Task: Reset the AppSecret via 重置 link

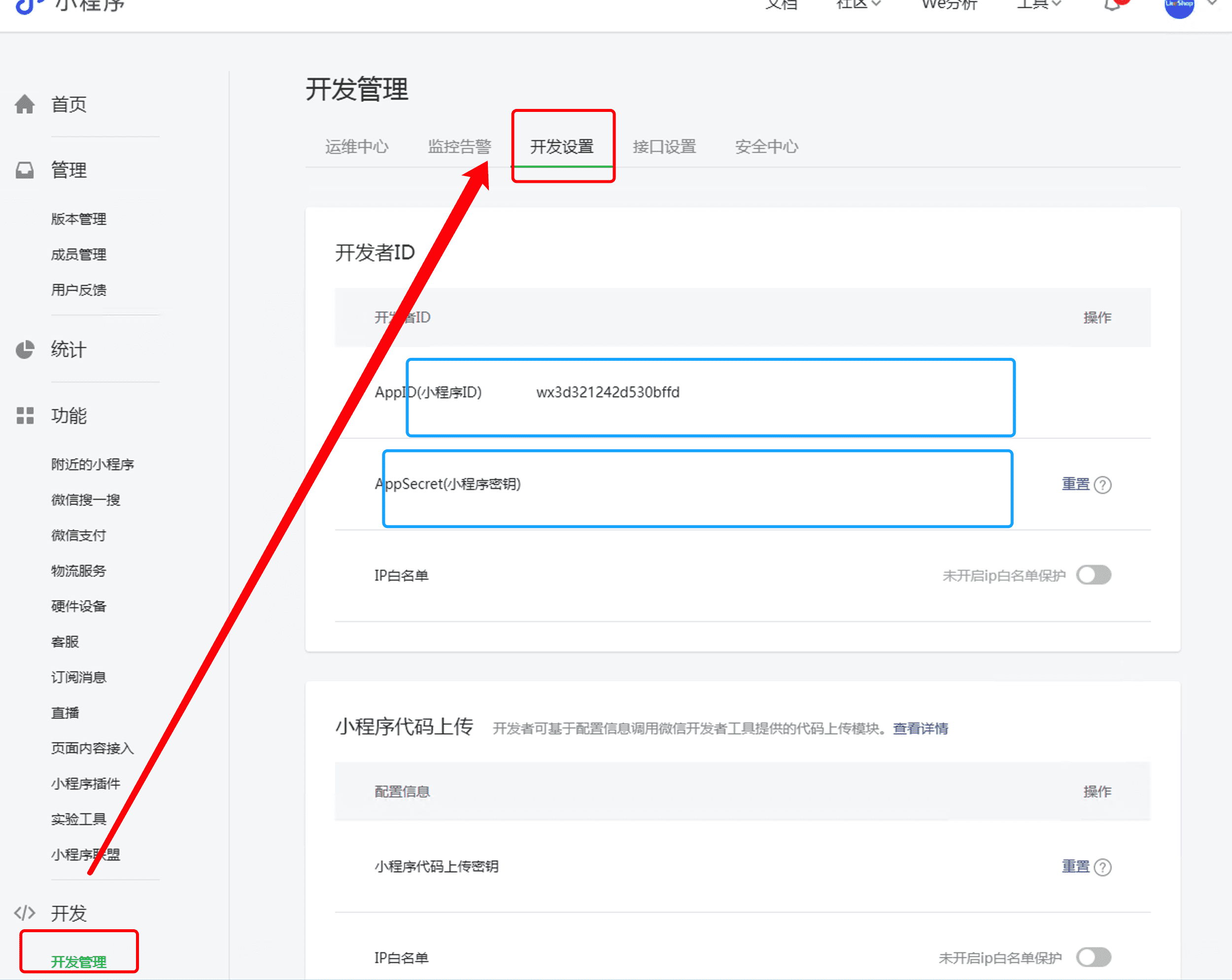Action: (1075, 484)
